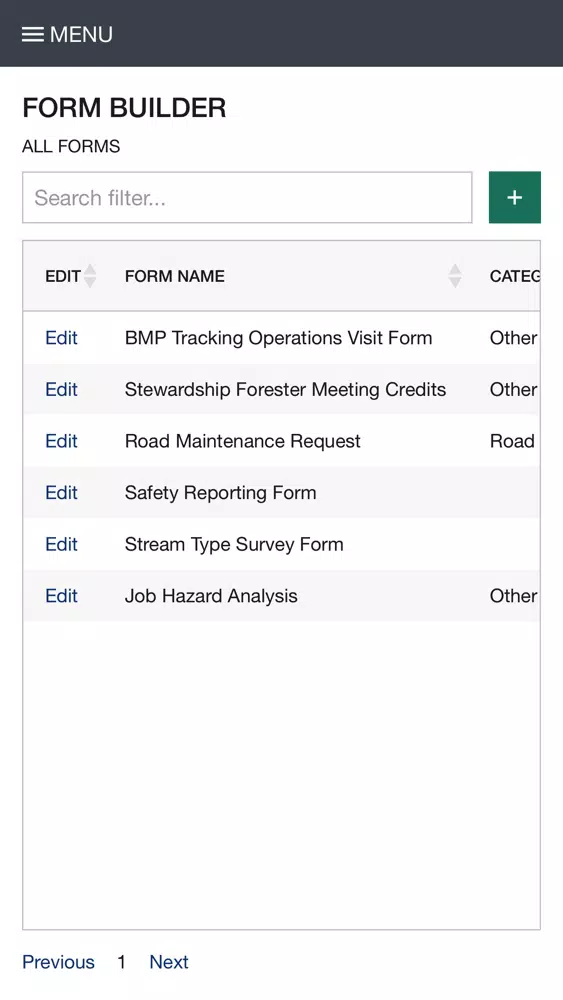Open the hamburger menu icon
The height and width of the screenshot is (1000, 563).
[x=33, y=34]
